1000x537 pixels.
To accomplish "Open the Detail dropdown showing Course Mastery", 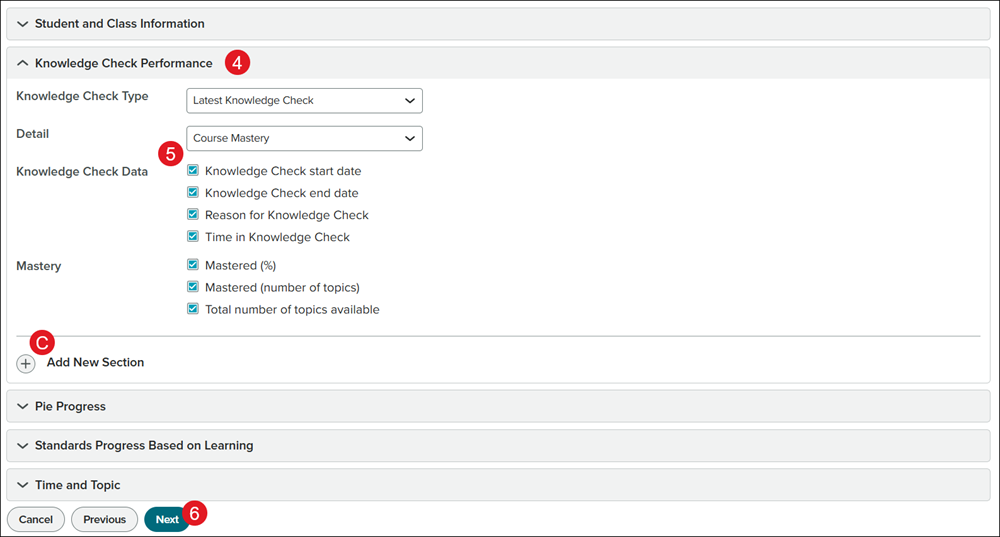I will [304, 138].
